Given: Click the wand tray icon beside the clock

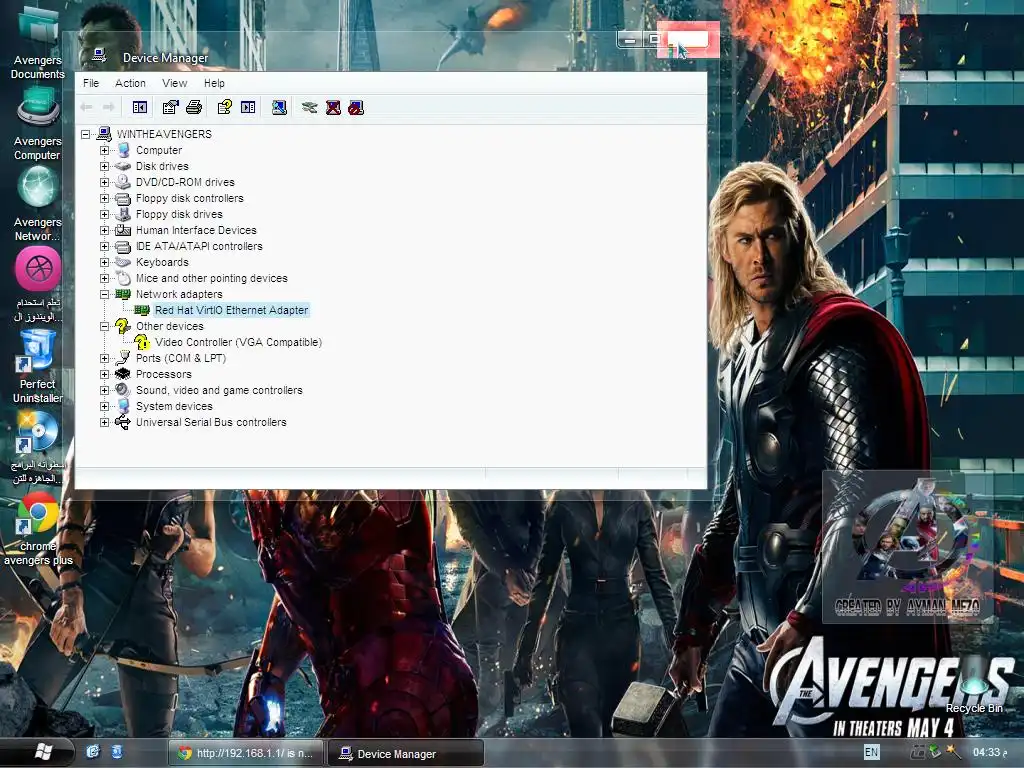Looking at the screenshot, I should point(953,752).
